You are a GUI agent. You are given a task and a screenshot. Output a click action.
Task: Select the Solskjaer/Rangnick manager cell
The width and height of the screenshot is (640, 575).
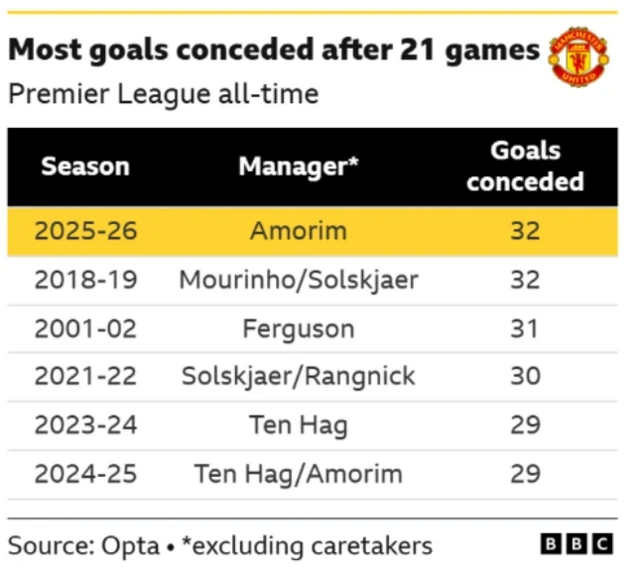click(x=298, y=376)
